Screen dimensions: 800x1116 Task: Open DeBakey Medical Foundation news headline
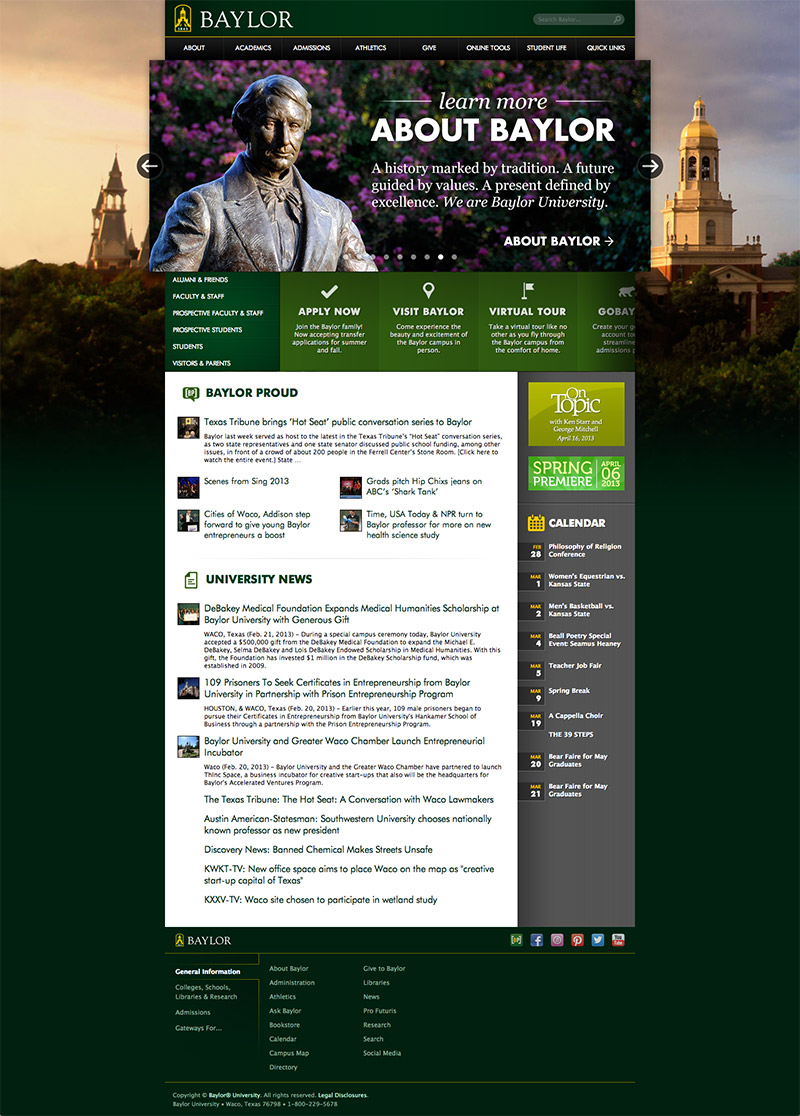tap(352, 614)
